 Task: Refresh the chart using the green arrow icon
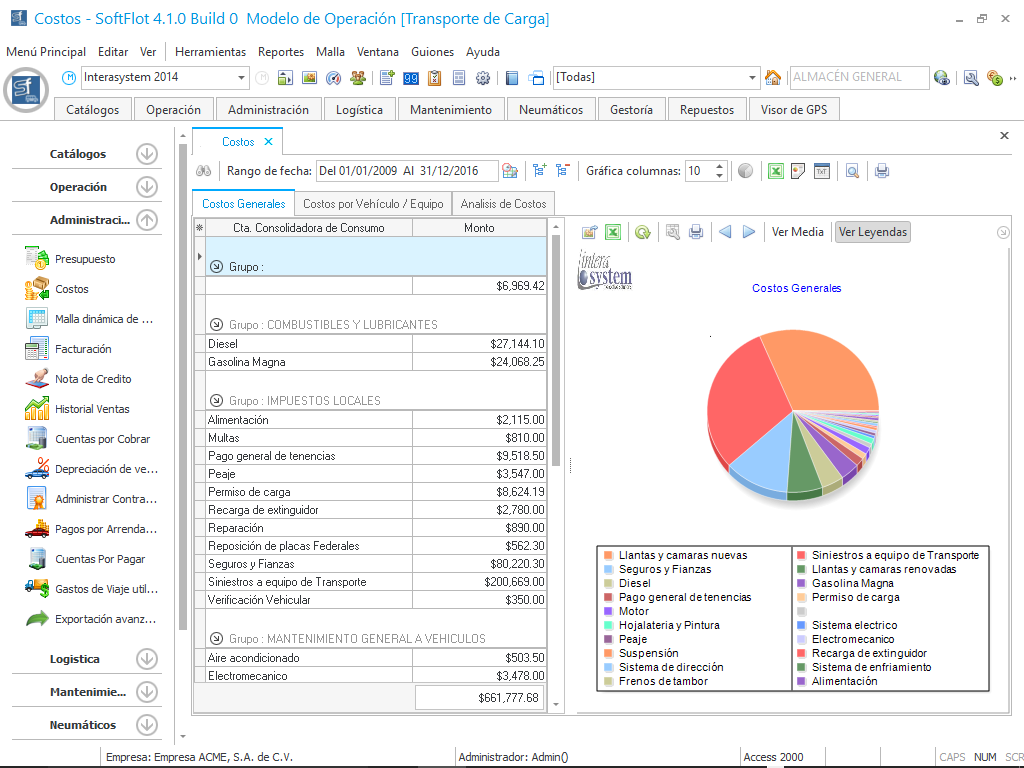coord(643,232)
